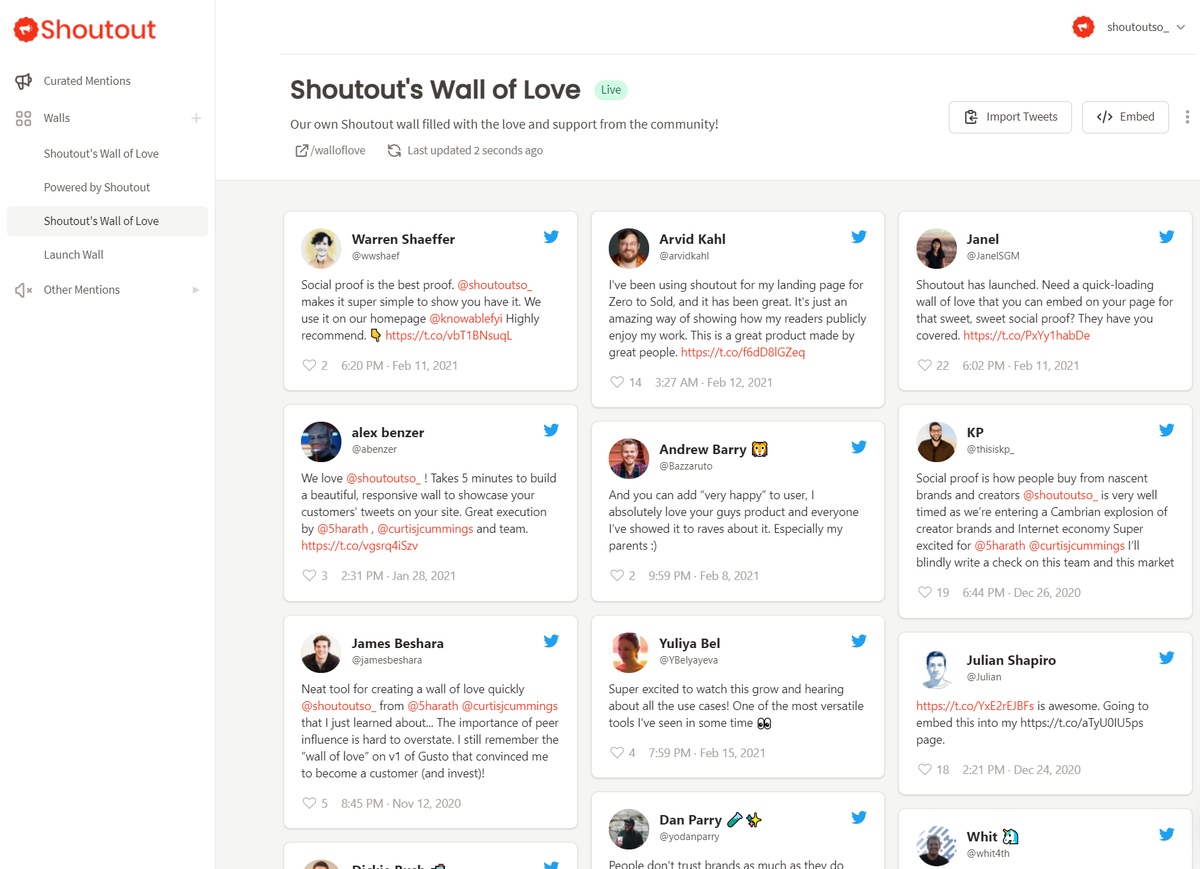Image resolution: width=1200 pixels, height=869 pixels.
Task: Click Yuliya Bel's profile photo
Action: [x=629, y=653]
